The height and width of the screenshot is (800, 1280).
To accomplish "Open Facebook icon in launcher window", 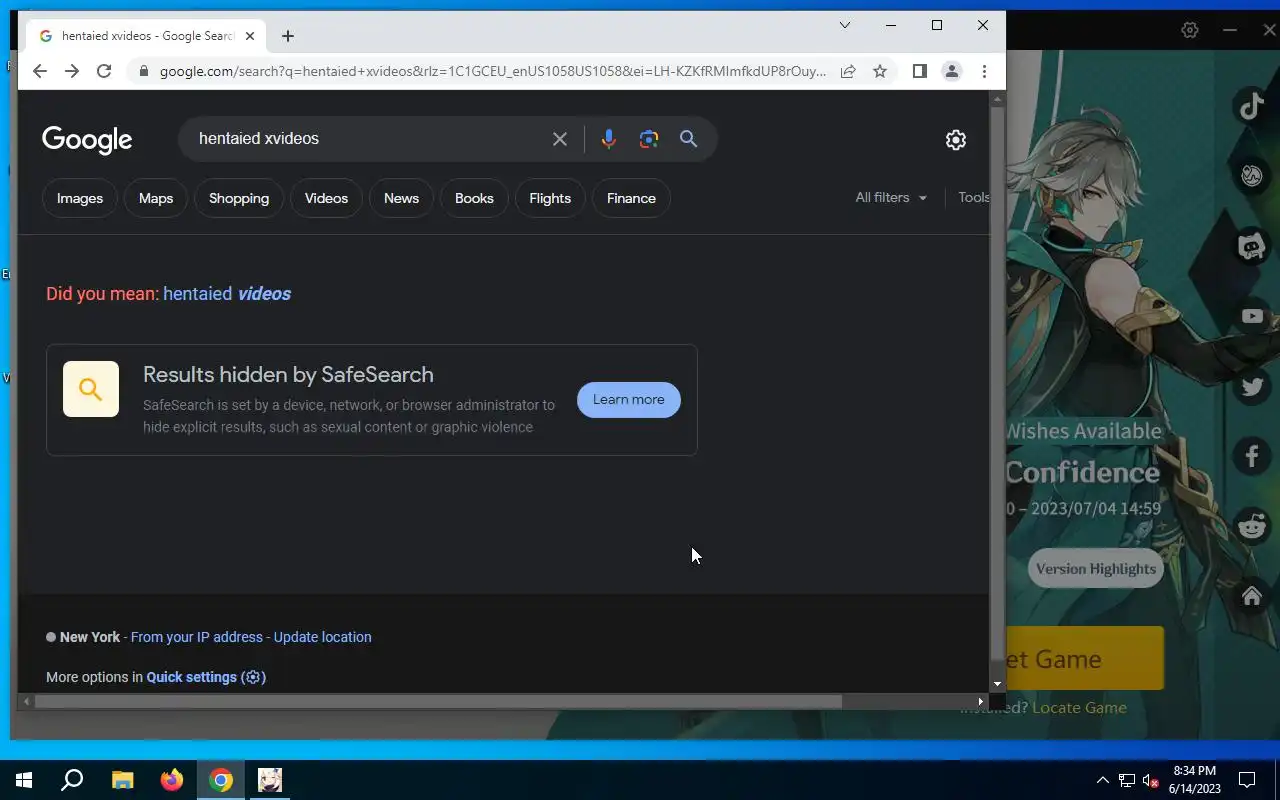I will point(1252,456).
